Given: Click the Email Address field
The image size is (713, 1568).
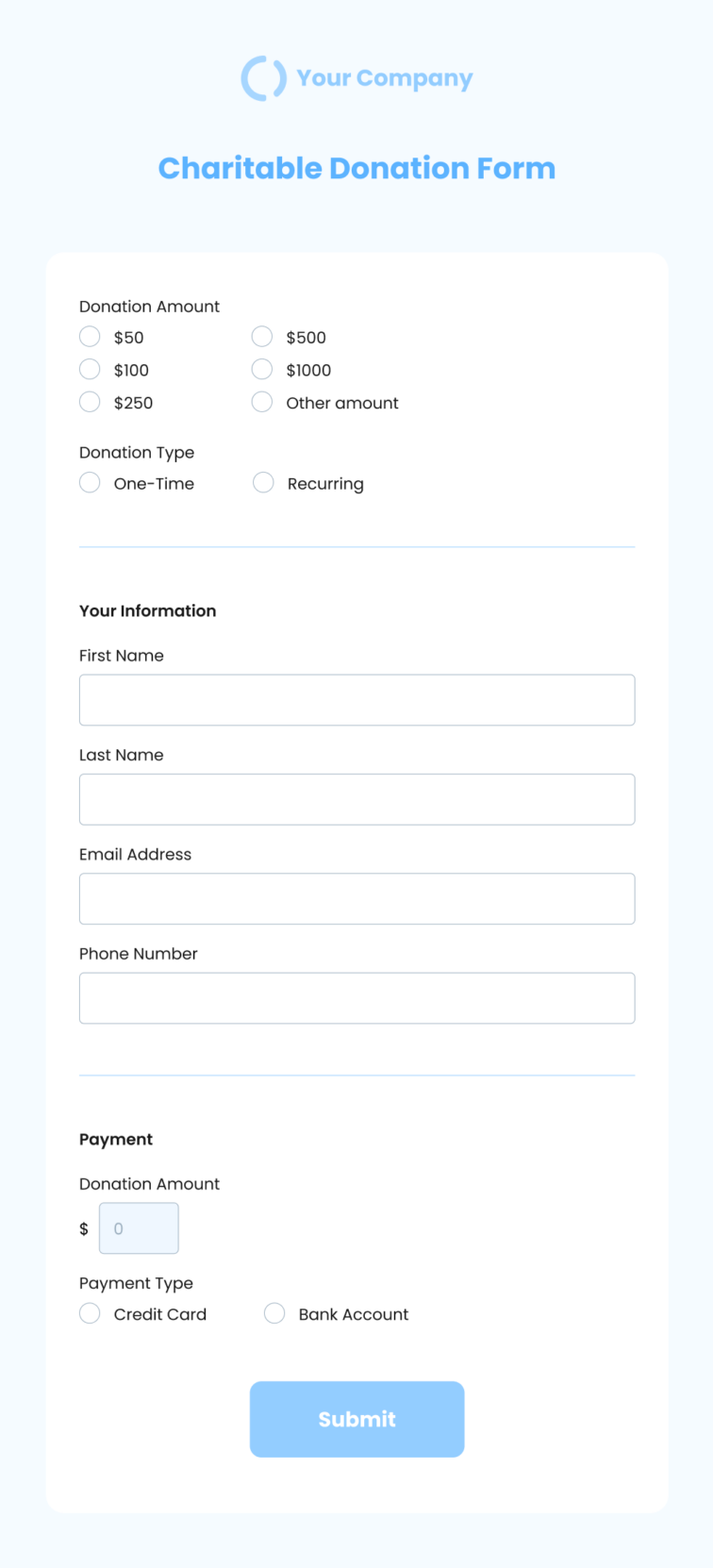Looking at the screenshot, I should click(356, 898).
